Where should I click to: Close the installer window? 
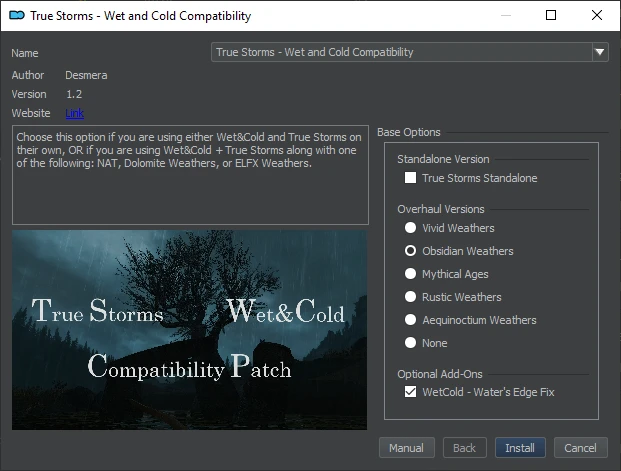coord(597,15)
